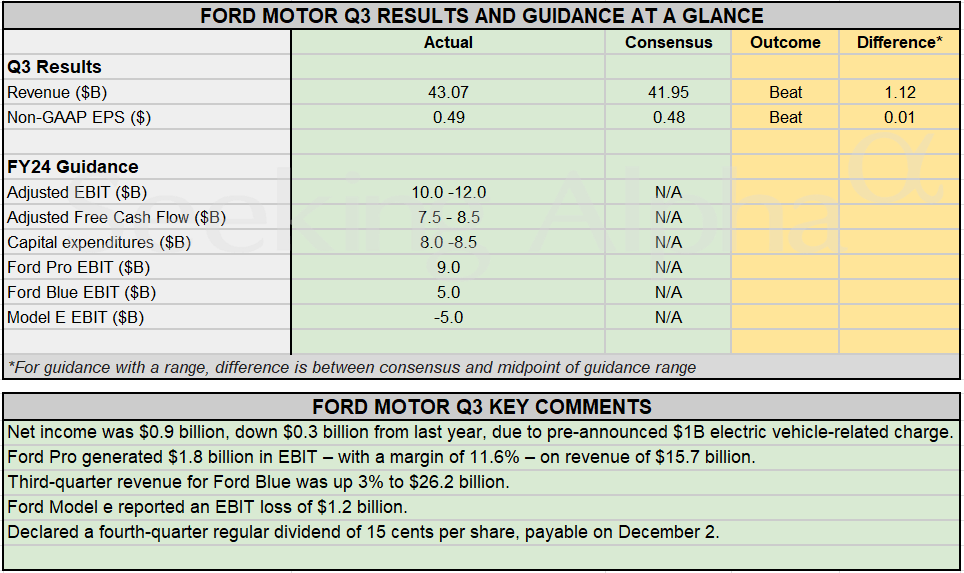Click the Revenue actual value 43.07
The width and height of the screenshot is (964, 573).
pos(448,92)
